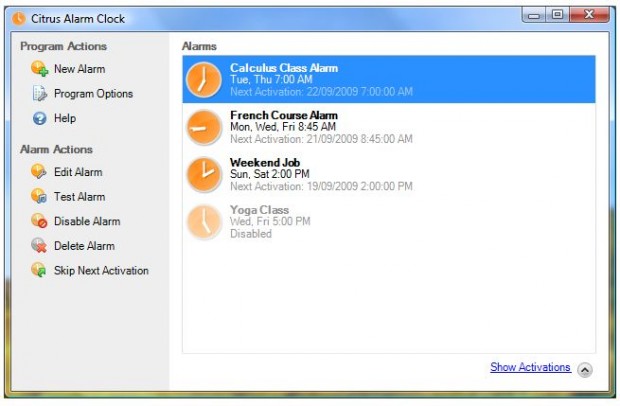Click the Delete Alarm red-cross icon

(x=39, y=245)
